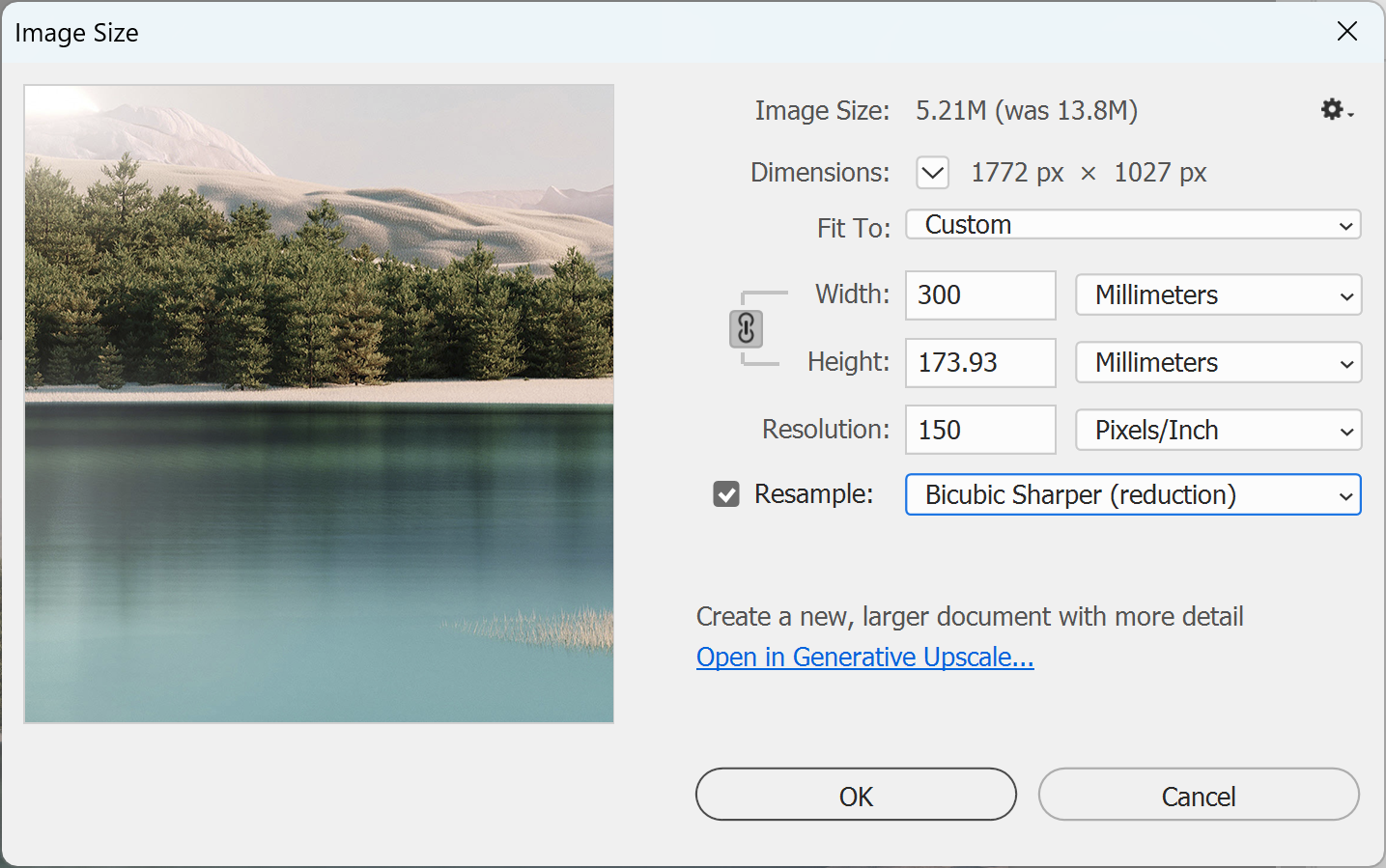Toggle the constrain proportions chain link

pos(746,329)
